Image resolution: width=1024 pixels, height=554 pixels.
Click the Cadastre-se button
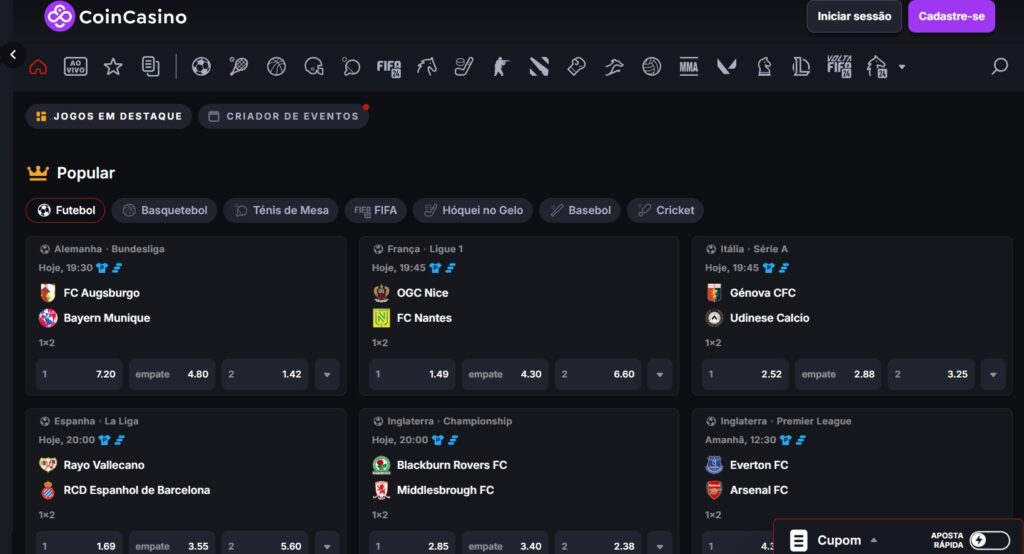coord(952,16)
